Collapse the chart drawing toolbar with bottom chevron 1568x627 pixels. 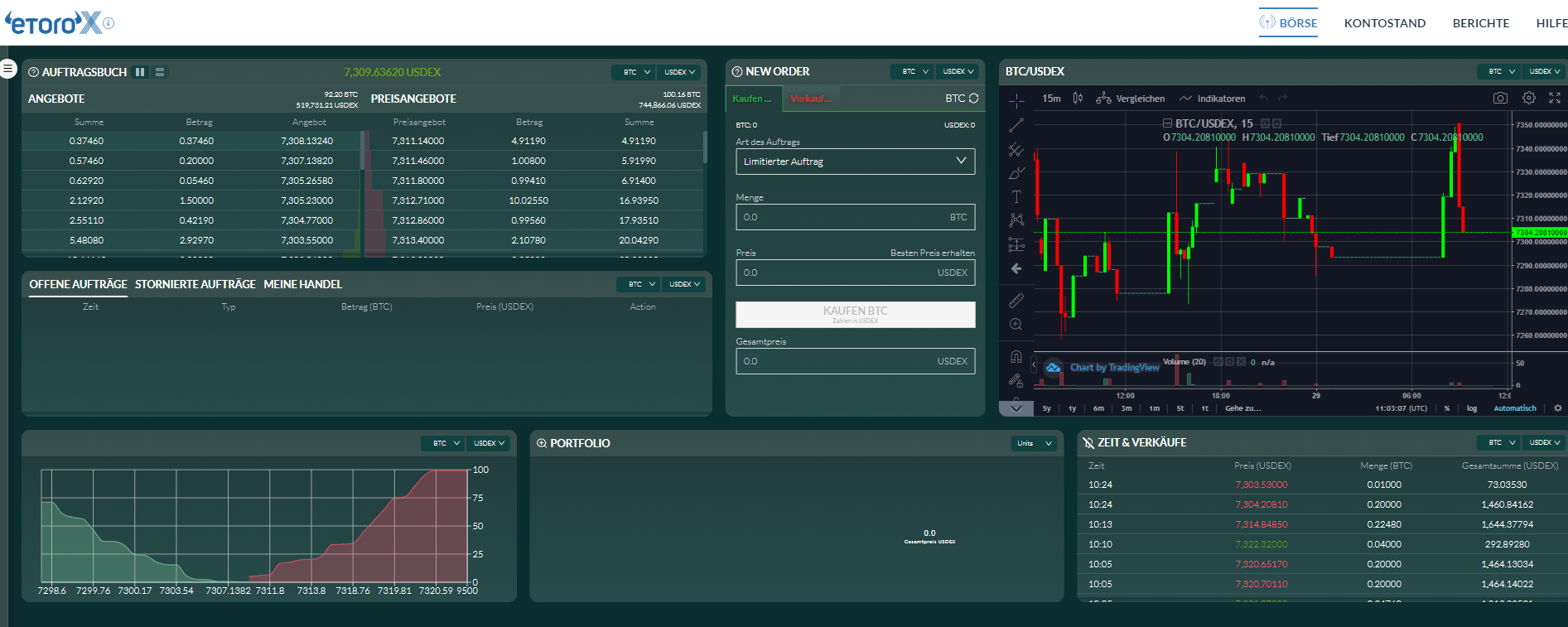1016,408
